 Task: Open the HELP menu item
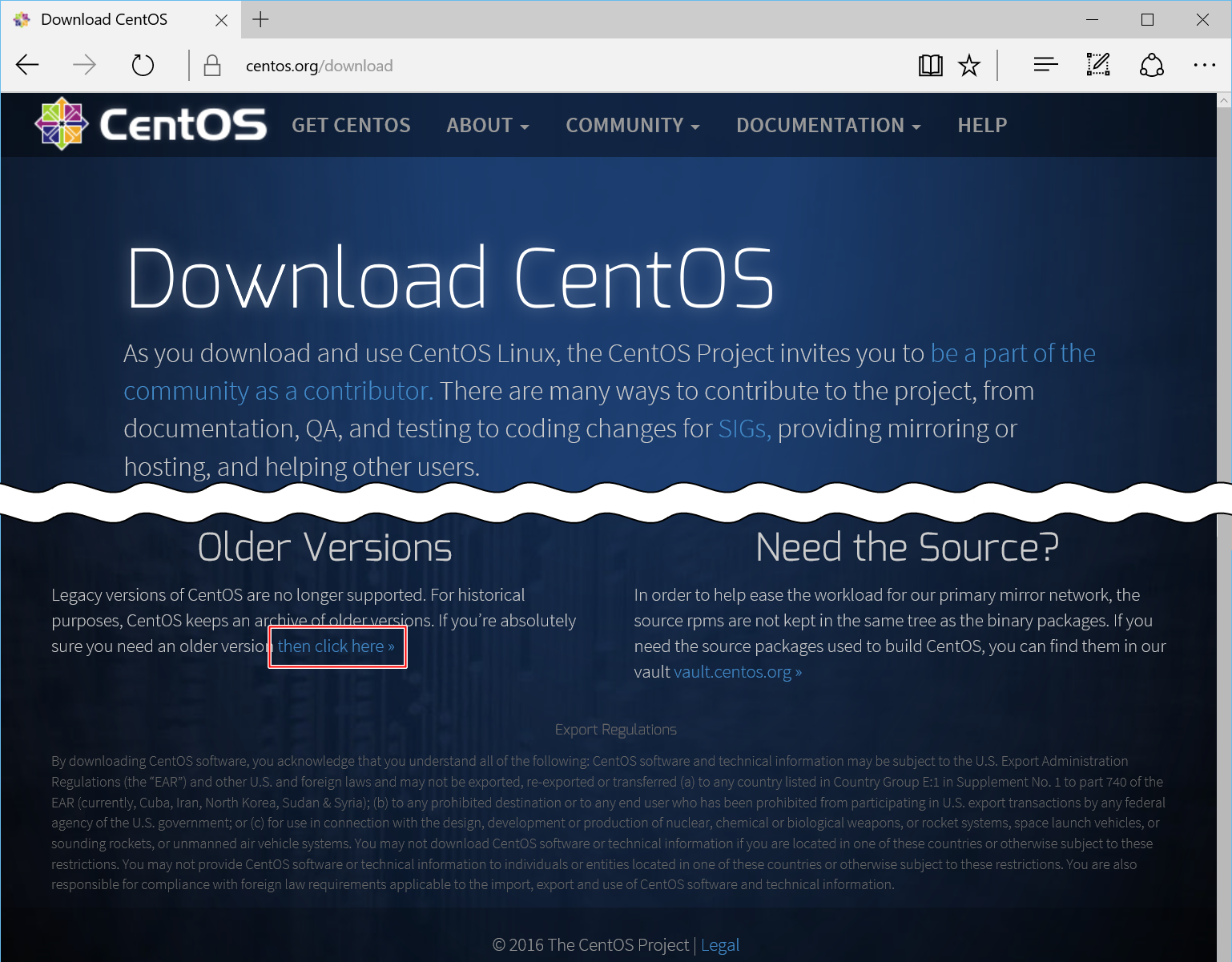(982, 125)
